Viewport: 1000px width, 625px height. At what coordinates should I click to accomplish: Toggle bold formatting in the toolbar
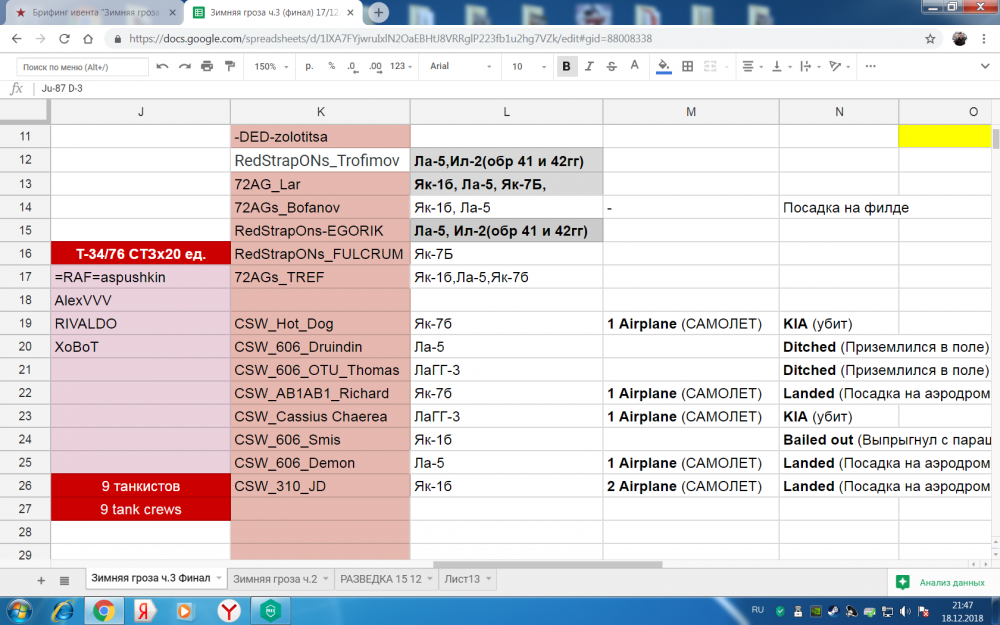(566, 66)
